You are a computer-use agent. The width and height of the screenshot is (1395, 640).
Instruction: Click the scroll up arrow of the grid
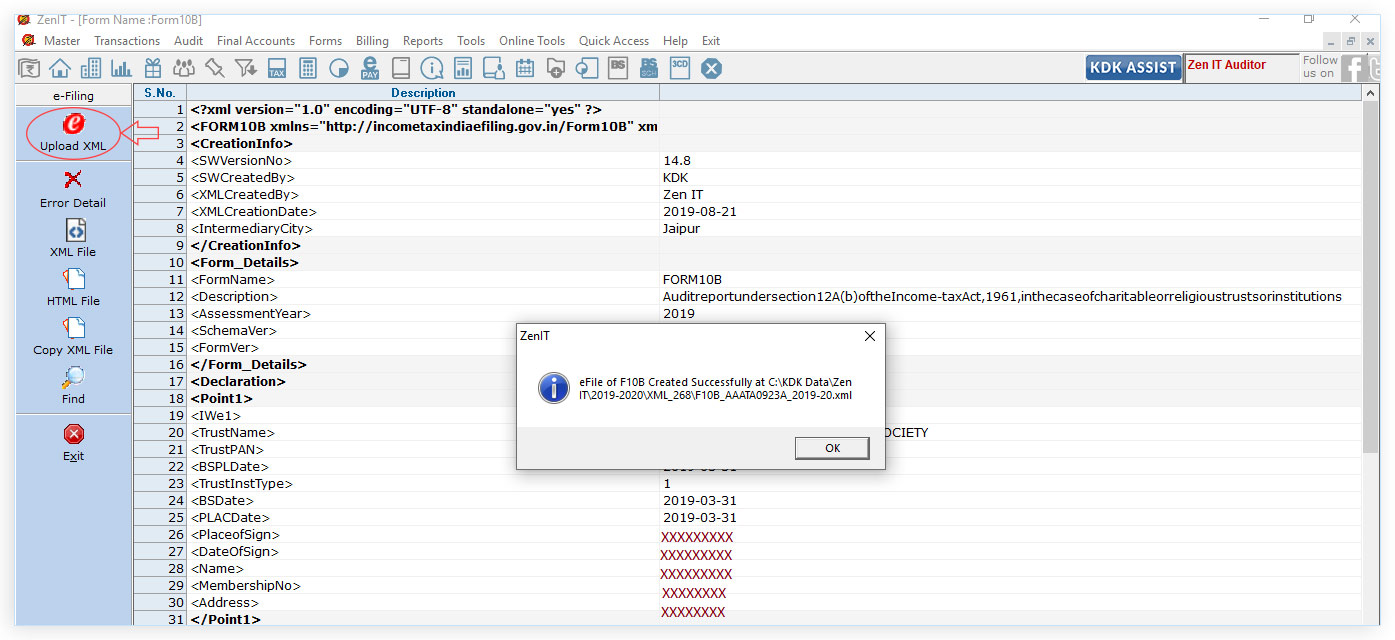pos(1370,92)
